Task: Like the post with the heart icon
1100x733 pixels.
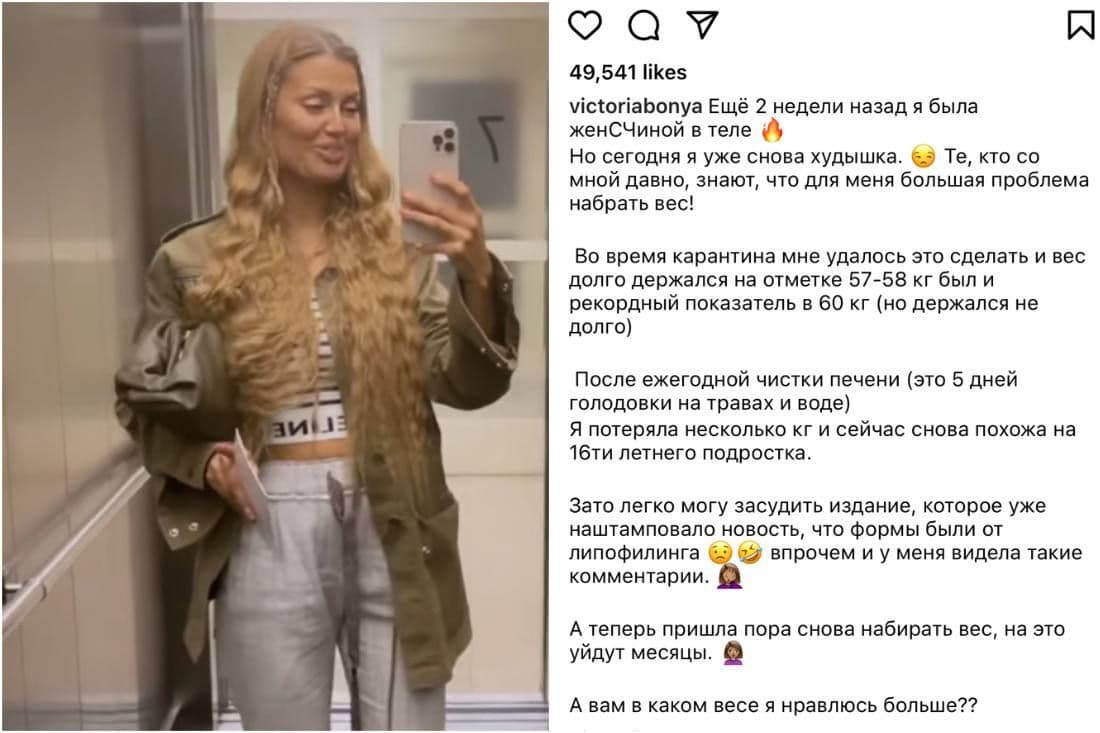Action: click(x=584, y=25)
